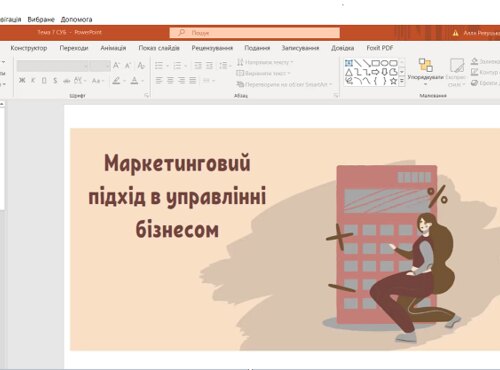The width and height of the screenshot is (500, 370).
Task: Open the character spacing dropdown
Action: click(x=80, y=80)
